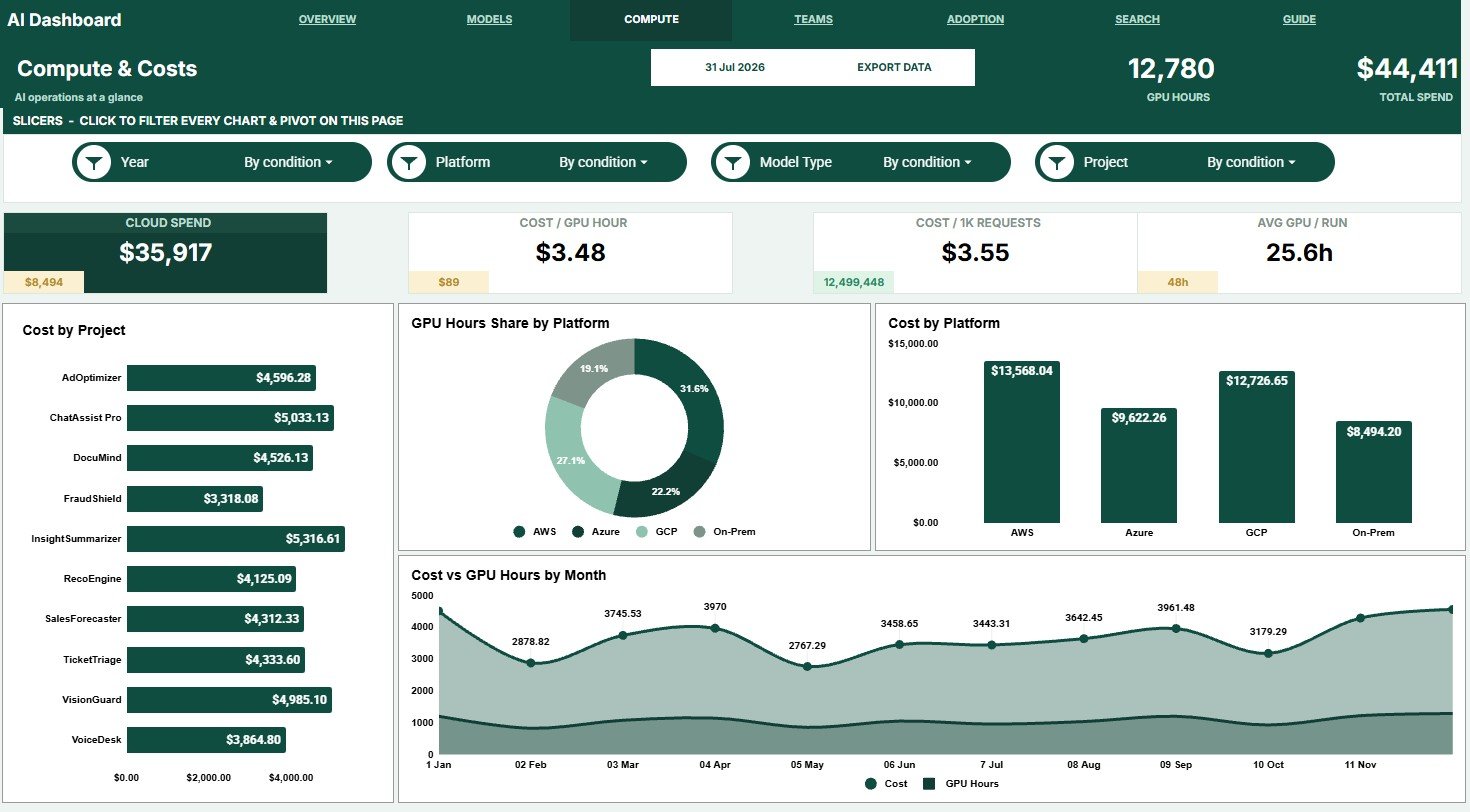The image size is (1470, 812).
Task: Click the 31 Jul 2026 date cell
Action: pos(734,67)
